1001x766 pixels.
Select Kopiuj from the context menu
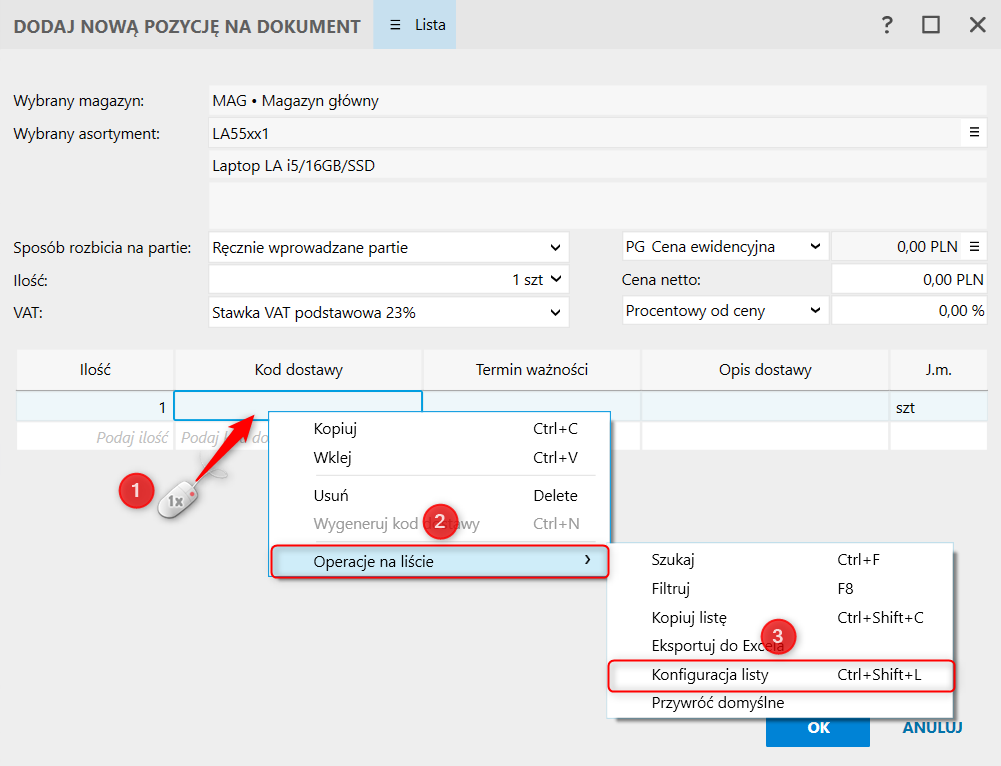335,429
